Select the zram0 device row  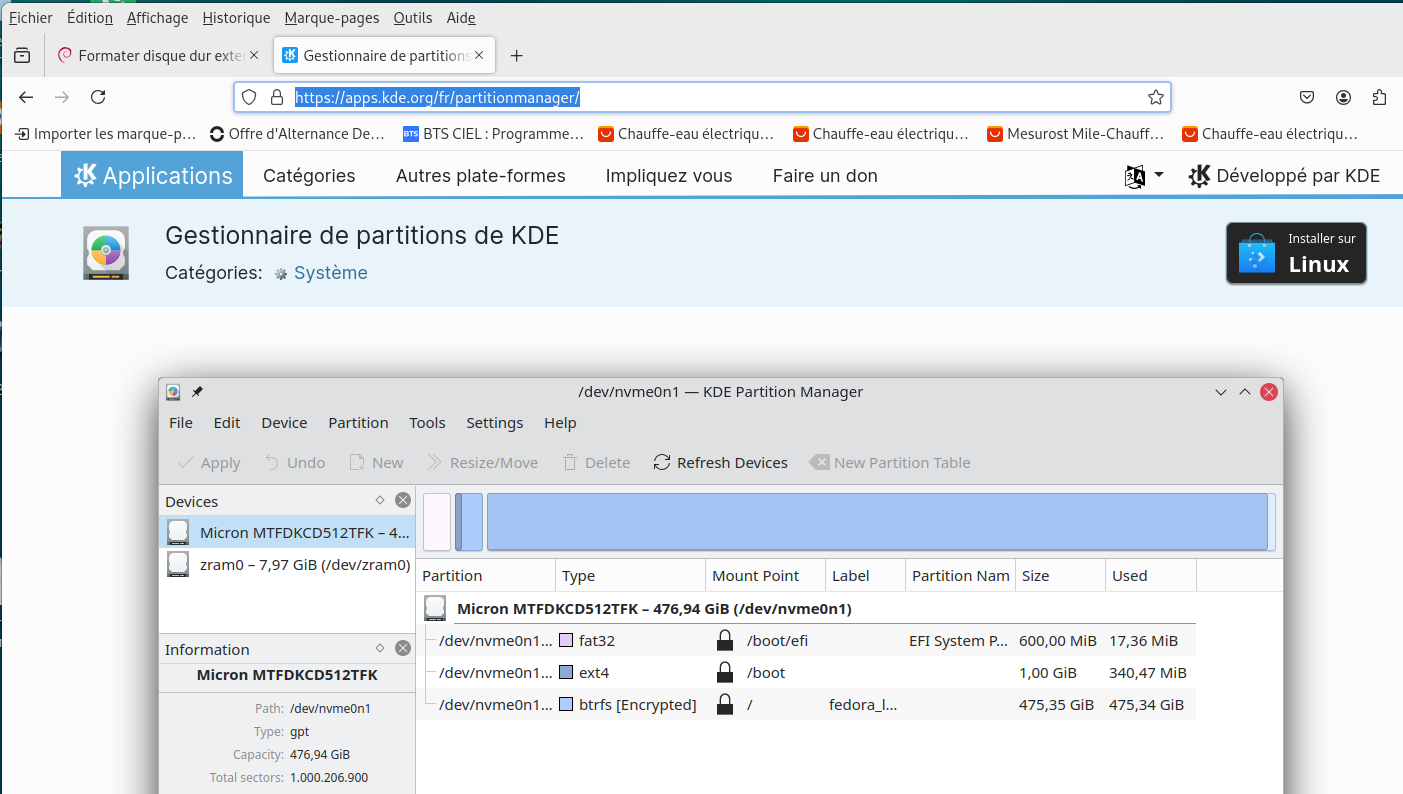pos(287,564)
